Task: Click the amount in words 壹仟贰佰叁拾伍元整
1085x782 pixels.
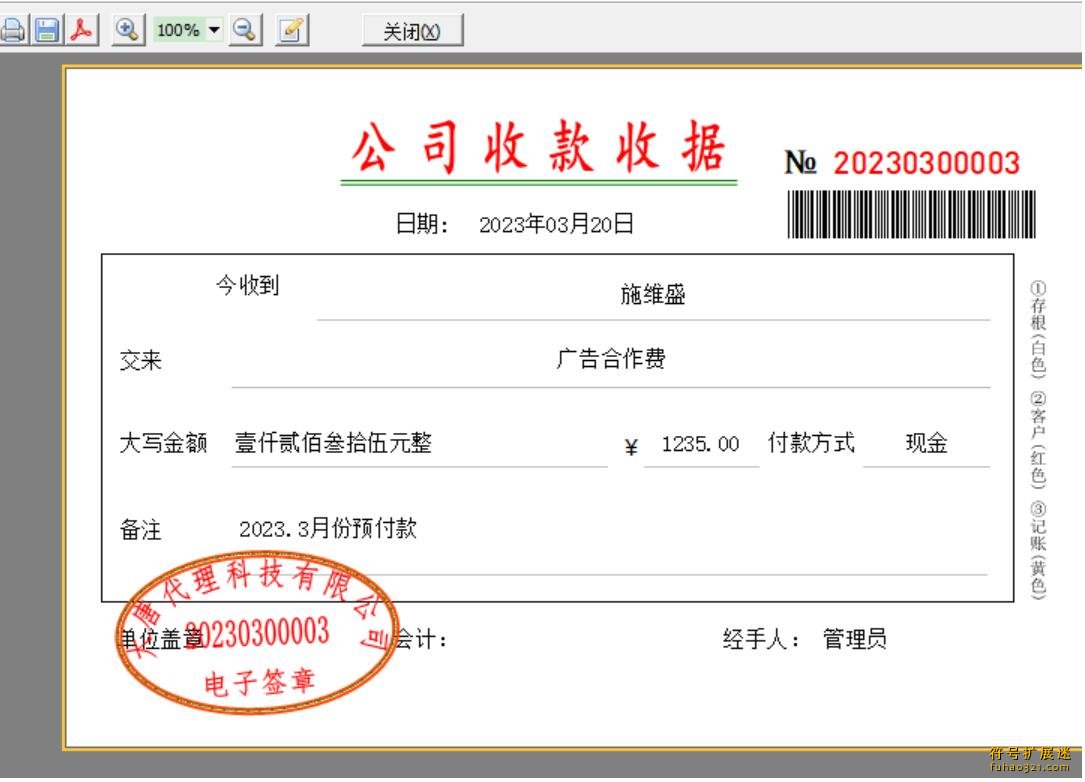Action: [333, 442]
